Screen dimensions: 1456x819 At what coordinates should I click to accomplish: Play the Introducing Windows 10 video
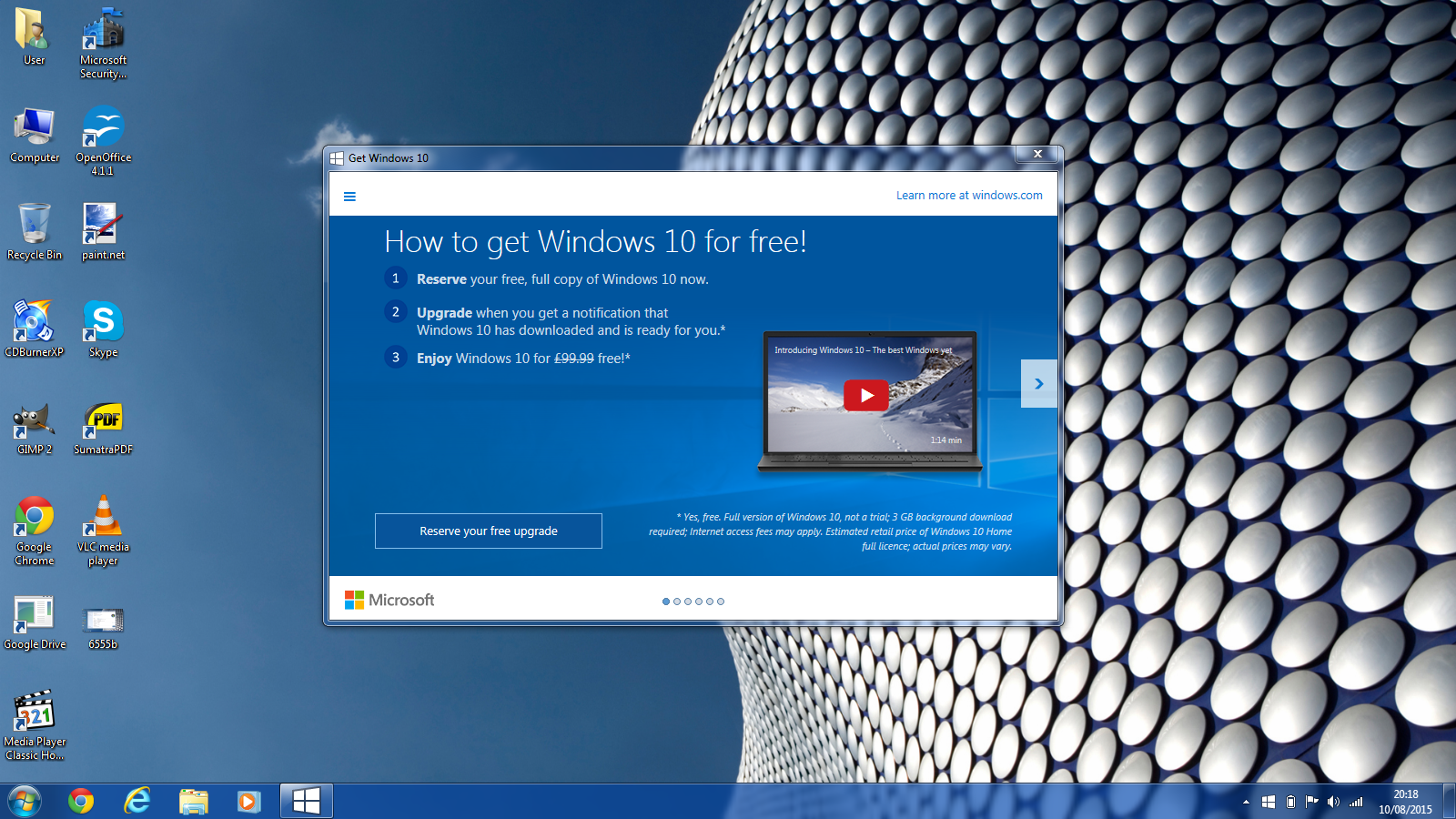[866, 396]
